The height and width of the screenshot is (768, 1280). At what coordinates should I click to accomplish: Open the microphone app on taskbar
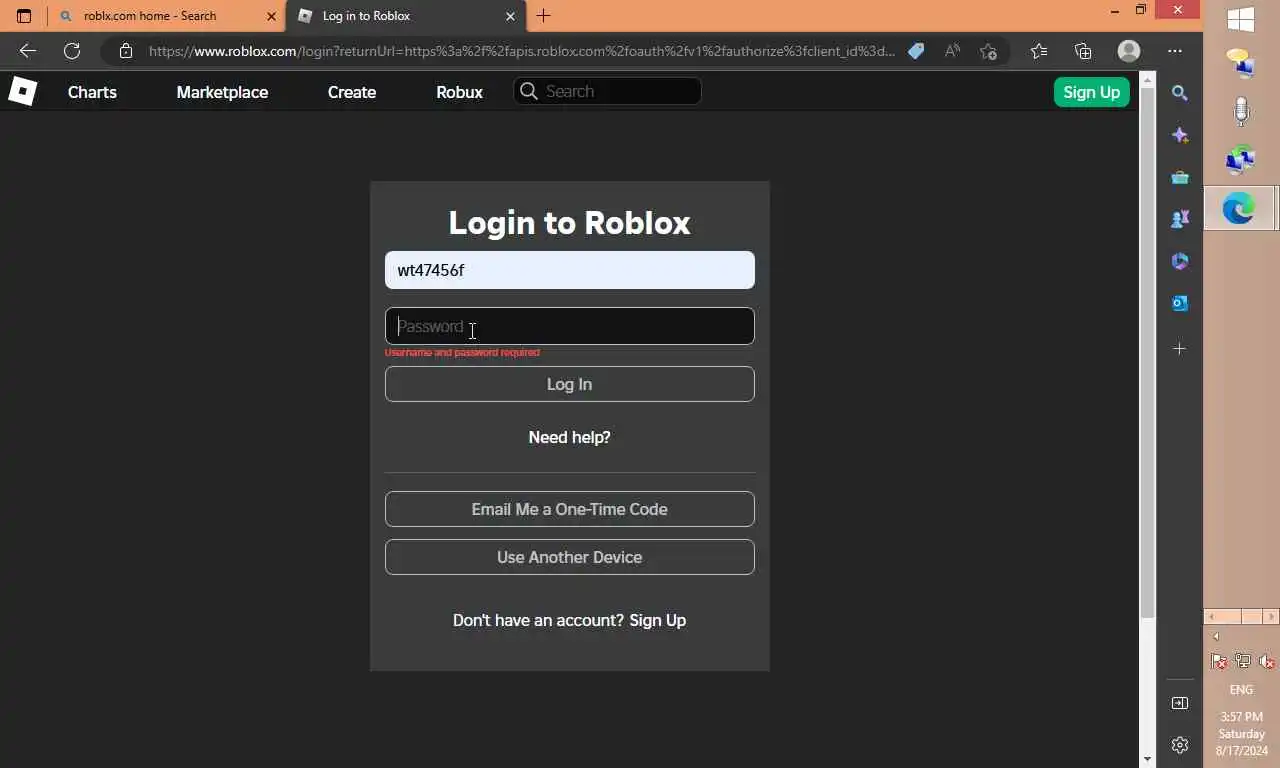[x=1241, y=111]
